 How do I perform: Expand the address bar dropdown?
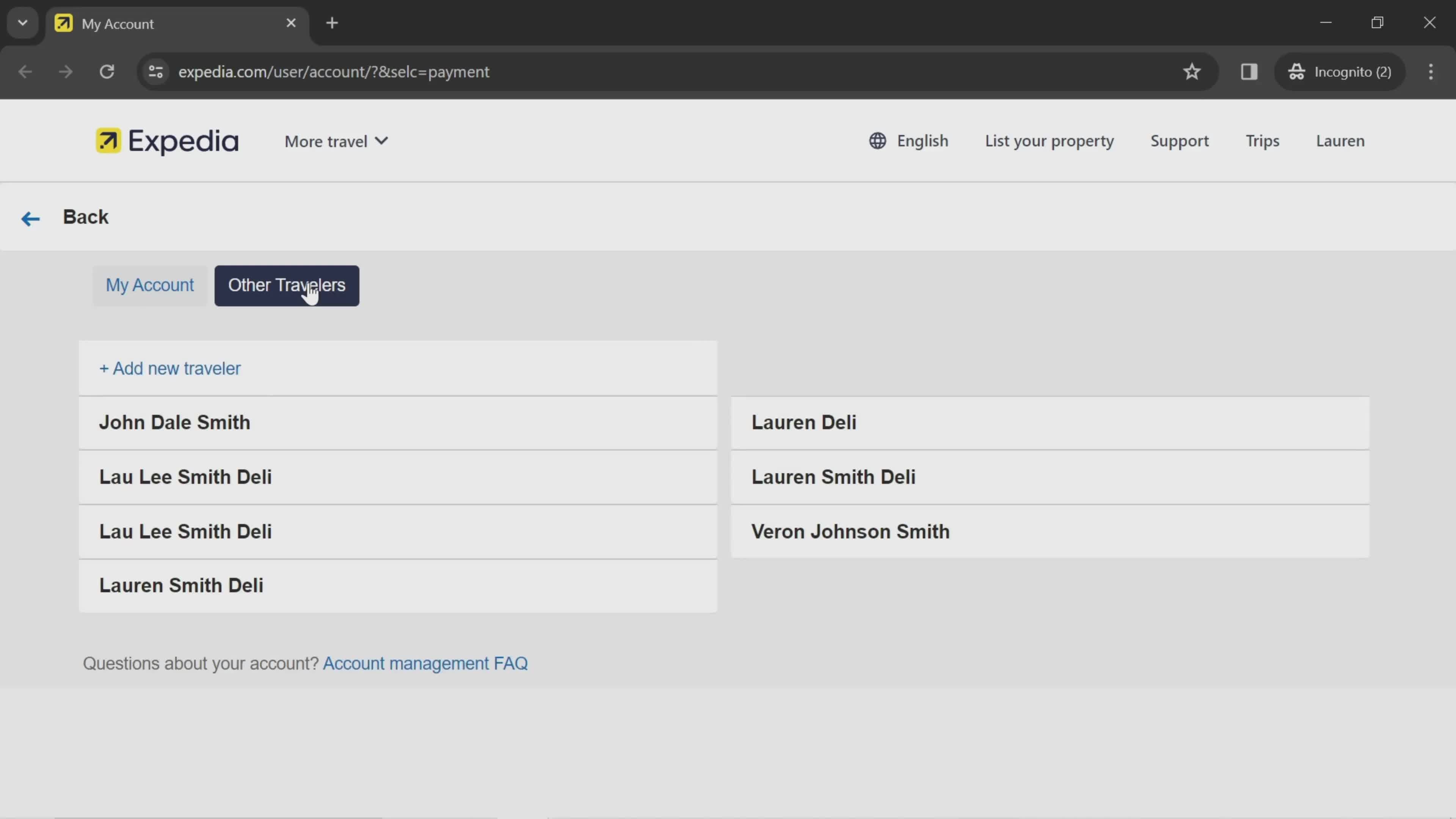click(x=22, y=22)
